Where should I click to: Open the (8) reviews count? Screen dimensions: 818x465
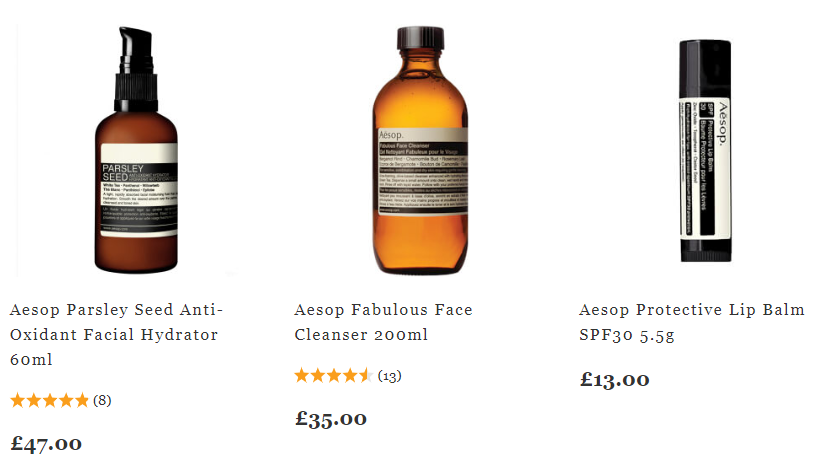102,400
